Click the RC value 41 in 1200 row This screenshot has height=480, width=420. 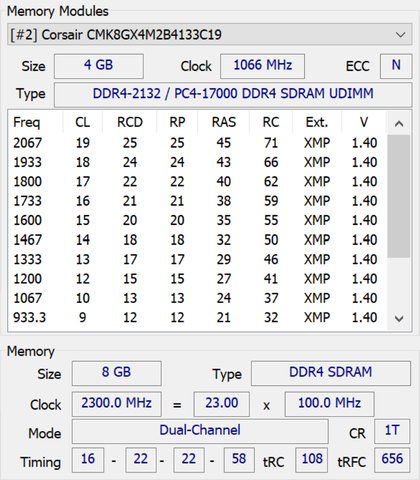(271, 279)
